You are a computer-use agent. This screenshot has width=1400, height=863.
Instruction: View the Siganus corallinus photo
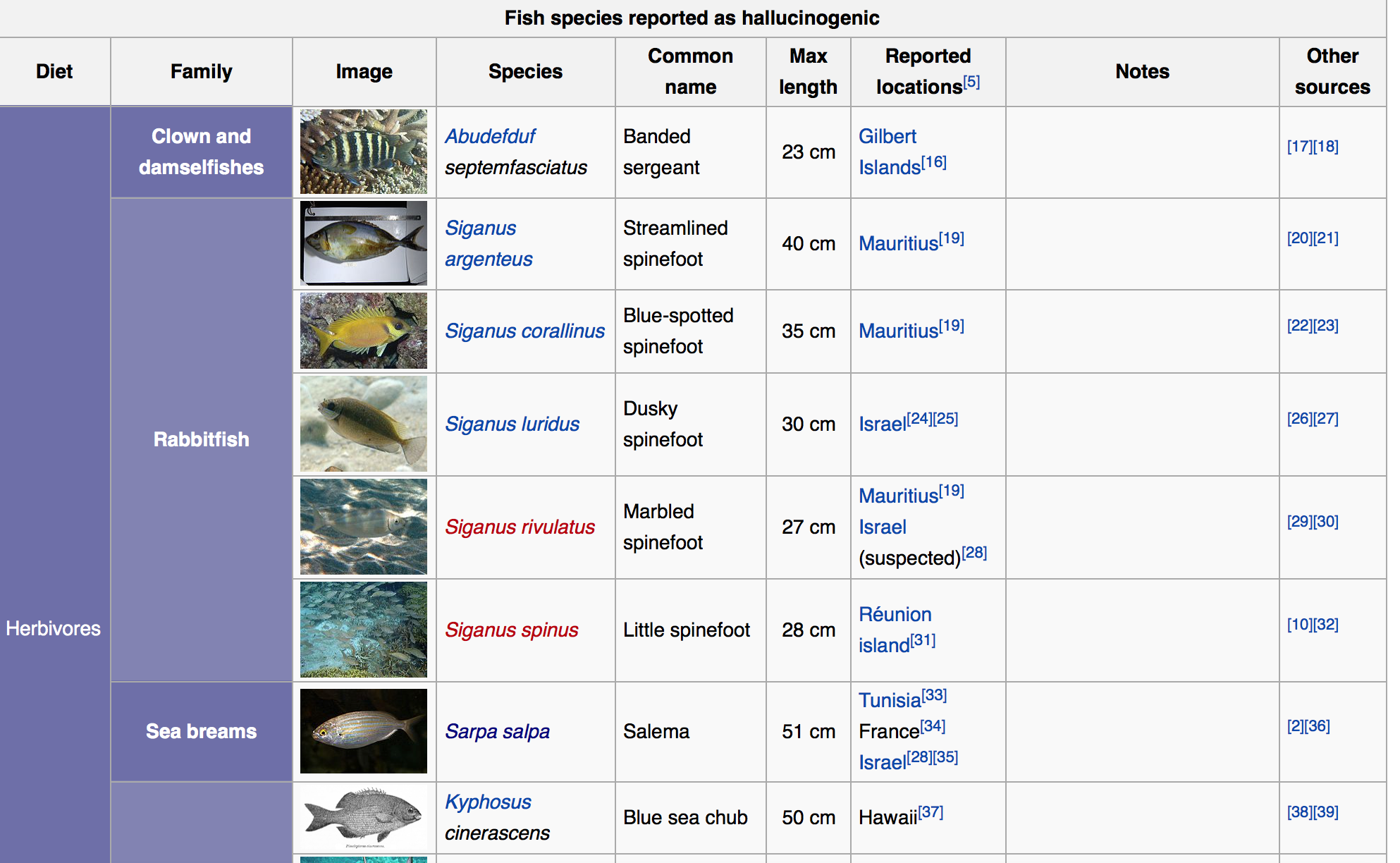click(x=364, y=331)
